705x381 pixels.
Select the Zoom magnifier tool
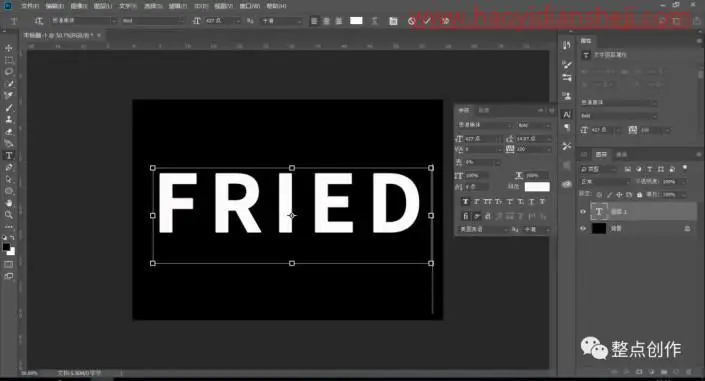[x=9, y=215]
